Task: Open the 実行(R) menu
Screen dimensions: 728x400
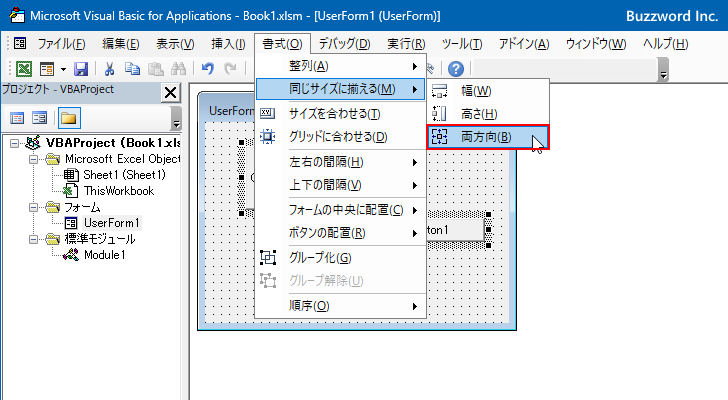Action: click(x=406, y=44)
